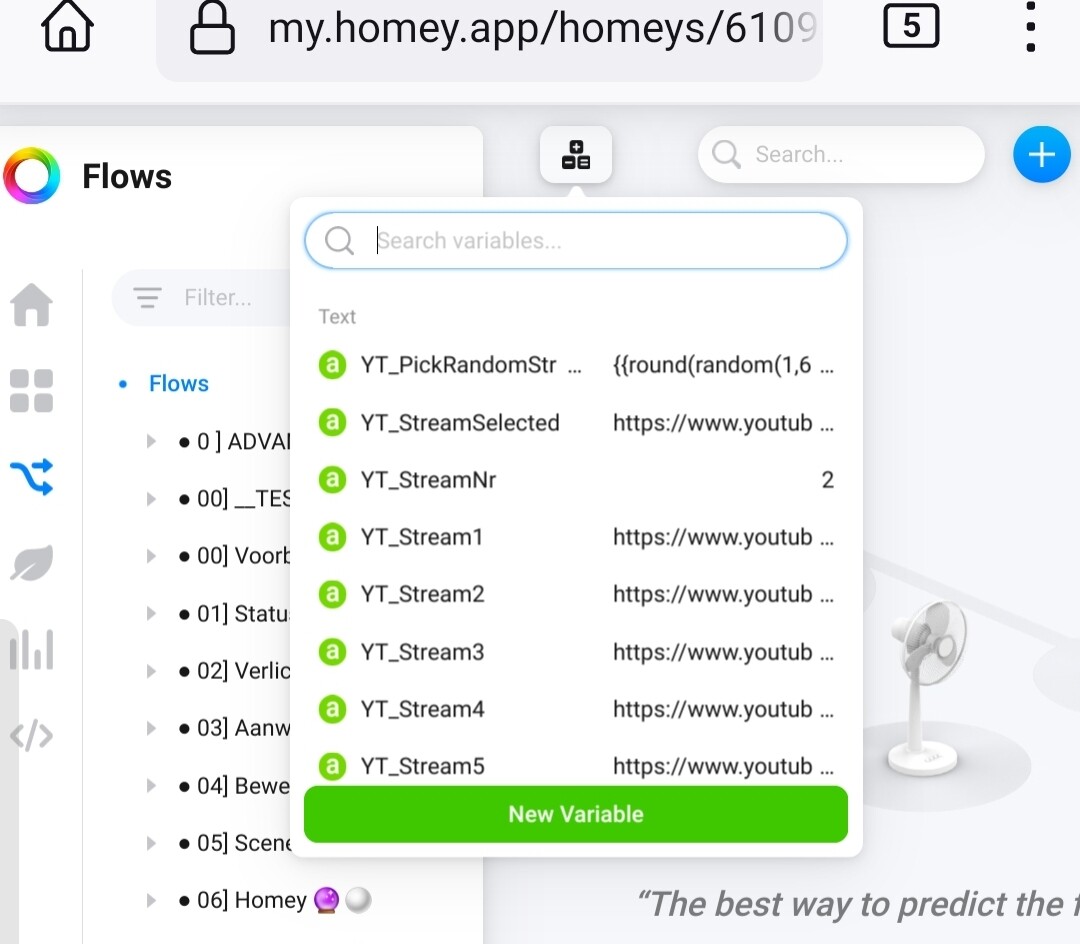Open the browser three-dot menu
The image size is (1080, 944).
pos(1031,28)
